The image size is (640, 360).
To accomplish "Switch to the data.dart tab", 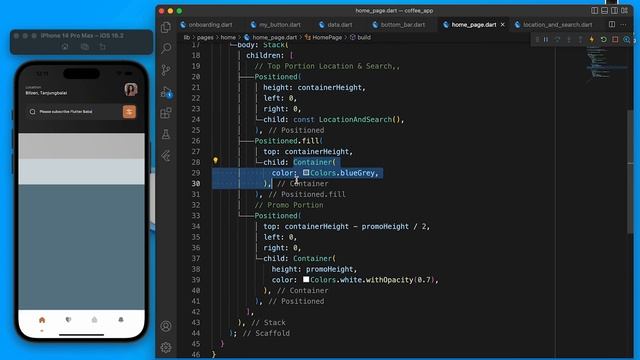I will point(336,25).
